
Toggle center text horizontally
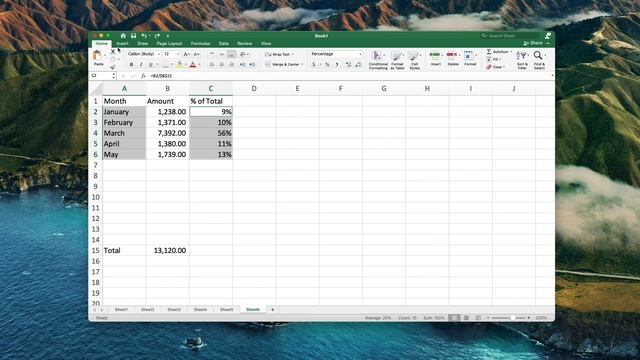click(x=222, y=64)
